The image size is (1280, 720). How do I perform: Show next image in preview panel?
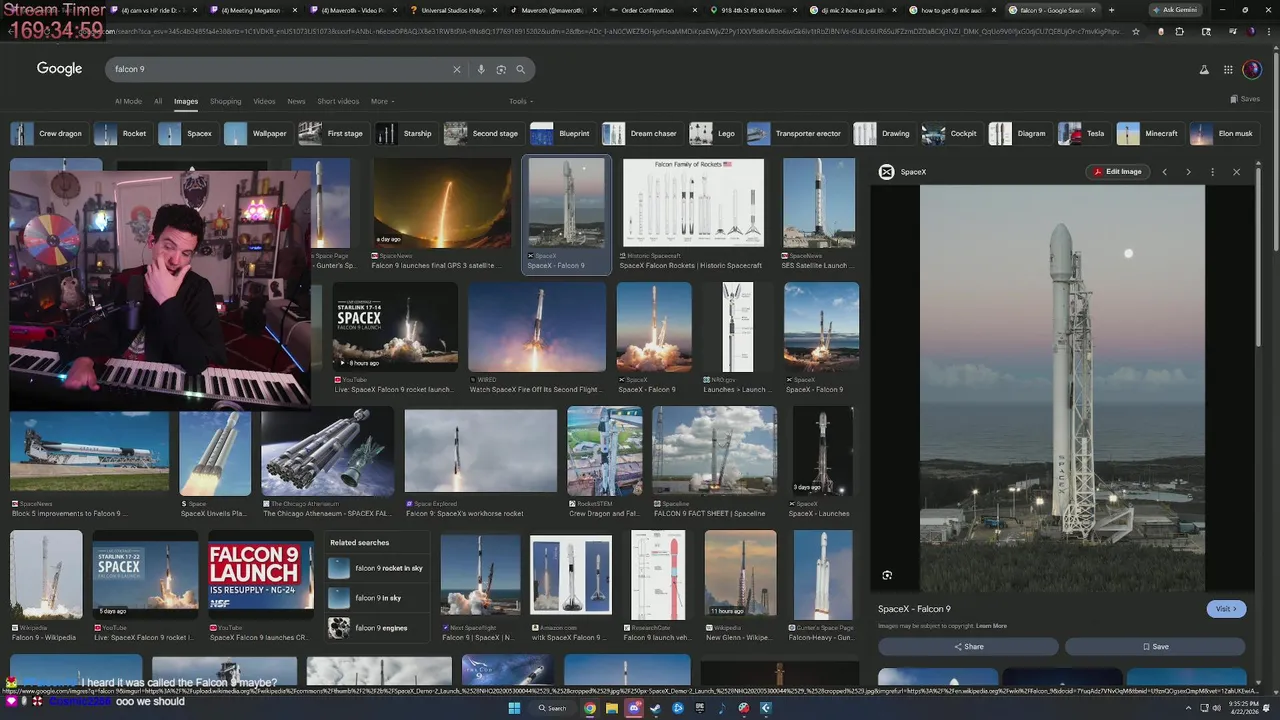tap(1188, 172)
